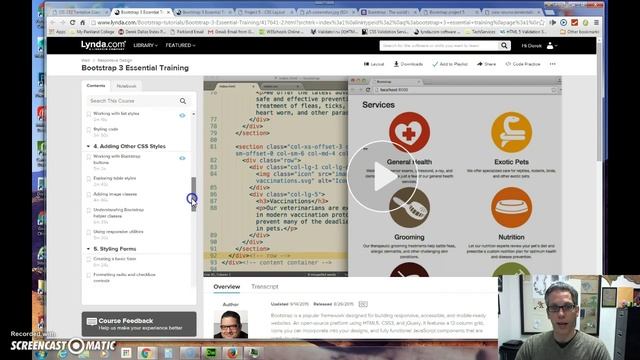640x360 pixels.
Task: Click Chrome icon in taskbar
Action: coord(146,352)
